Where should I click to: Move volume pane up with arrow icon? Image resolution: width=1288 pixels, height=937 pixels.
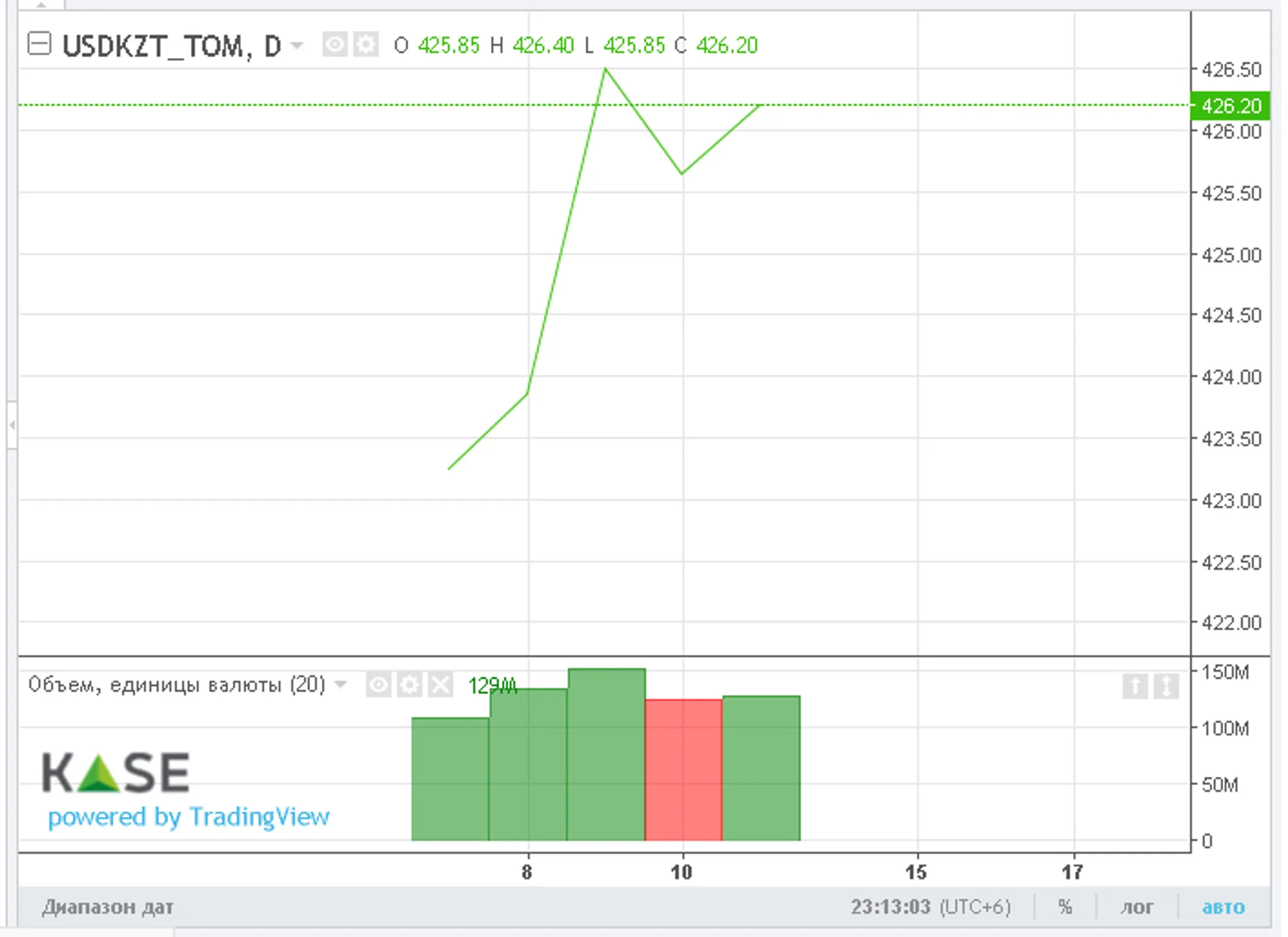pos(1135,686)
